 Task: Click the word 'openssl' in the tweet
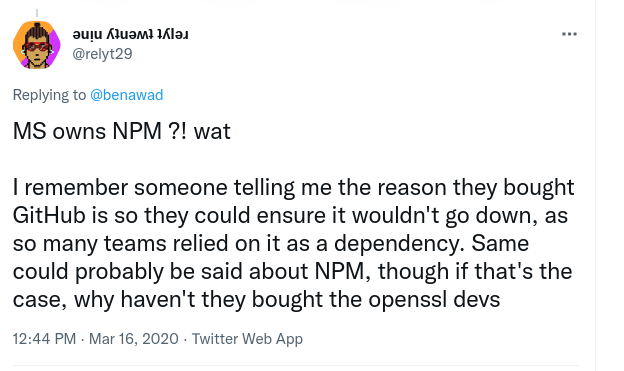408,300
